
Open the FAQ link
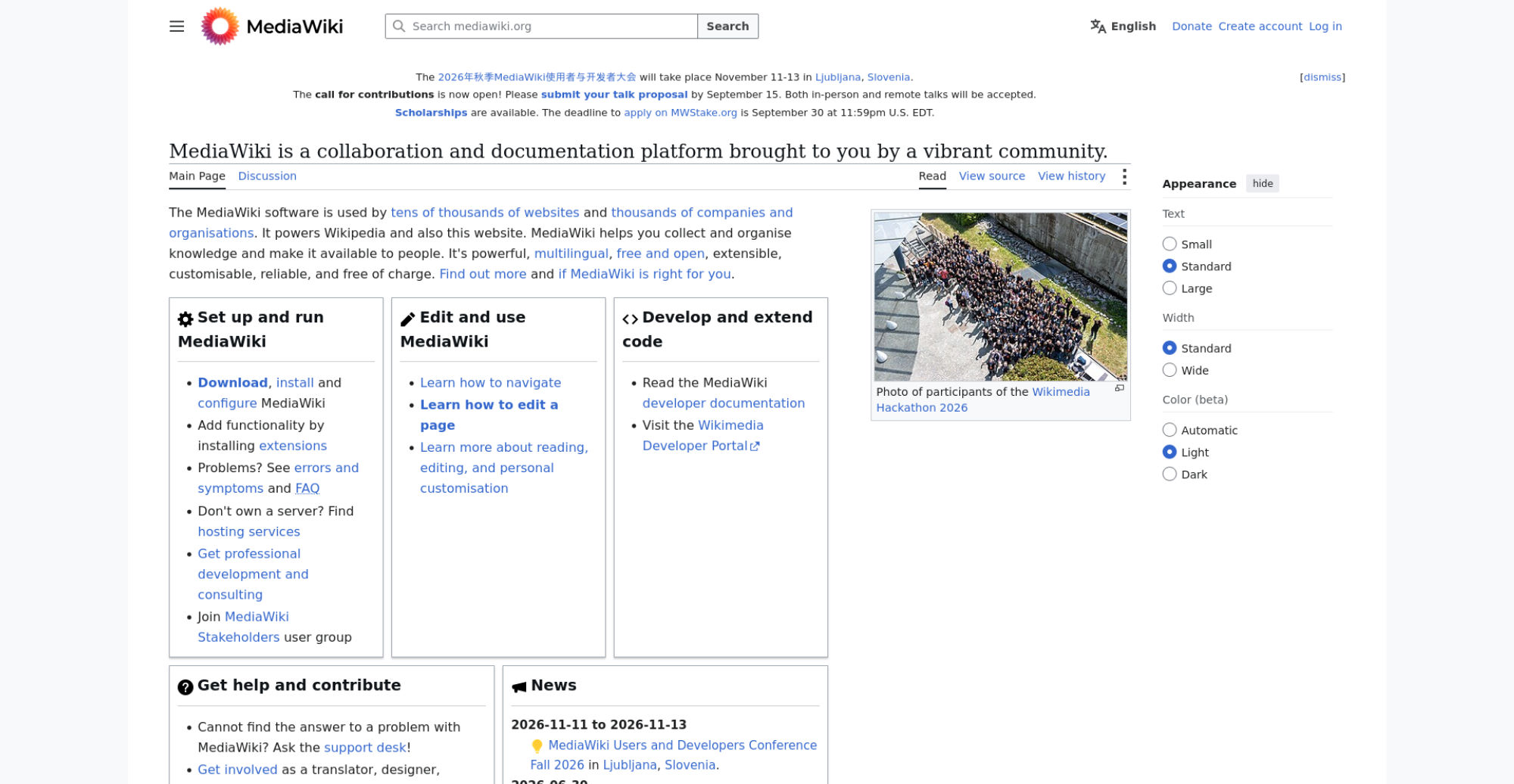[307, 488]
